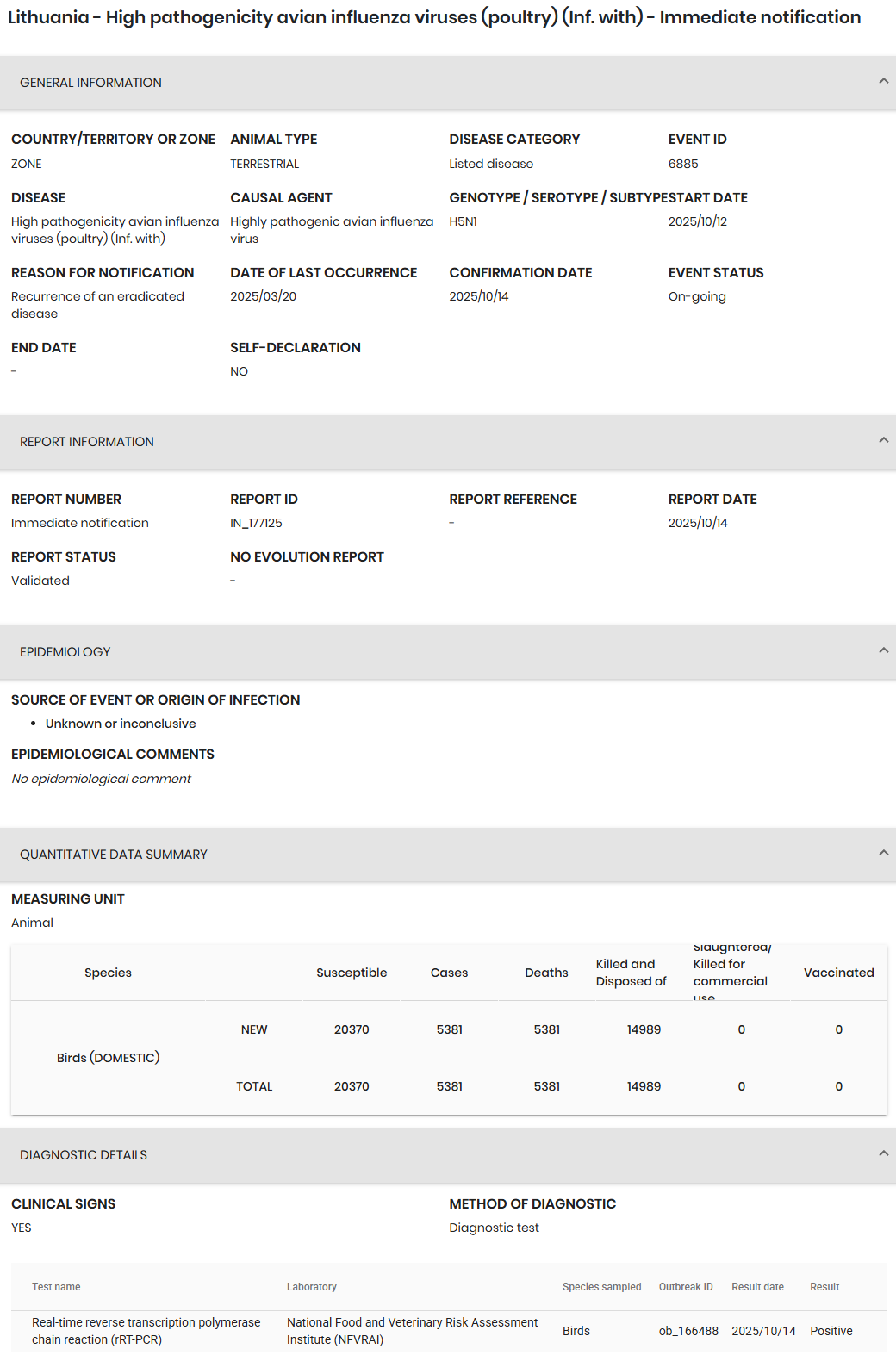Click the Vaccinated column header
The image size is (896, 1355).
coord(839,973)
